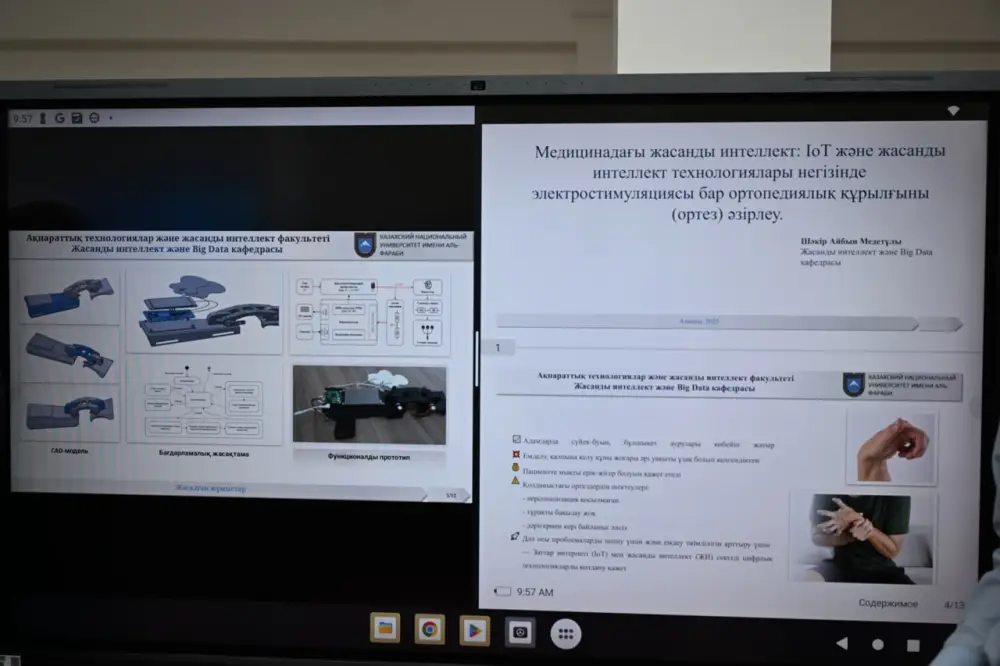Open the 4/13 page number selector

[x=953, y=604]
